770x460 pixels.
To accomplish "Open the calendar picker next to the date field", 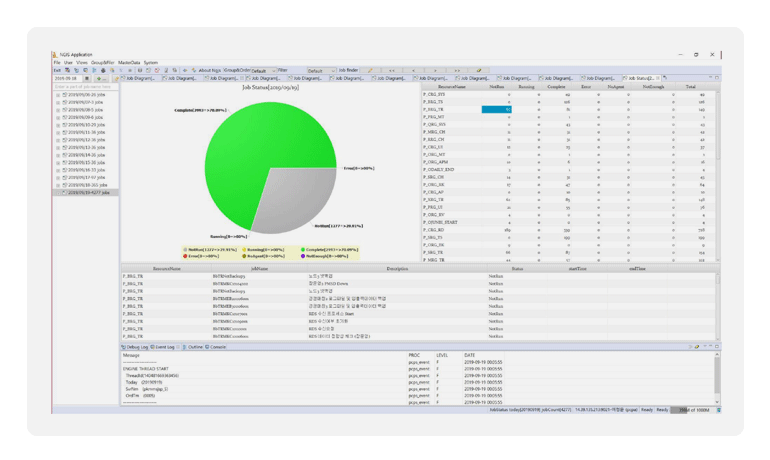I will [x=87, y=78].
